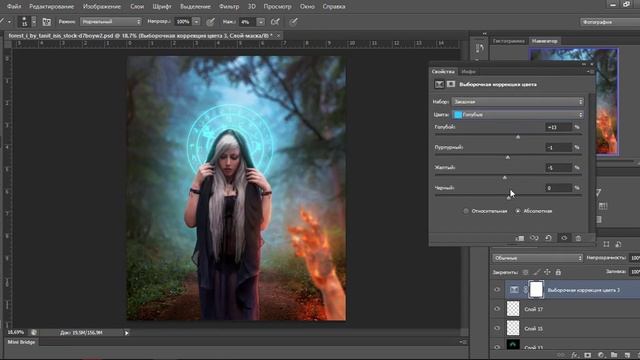The height and width of the screenshot is (360, 640).
Task: Link layers icon at Layers bottom
Action: (562, 356)
